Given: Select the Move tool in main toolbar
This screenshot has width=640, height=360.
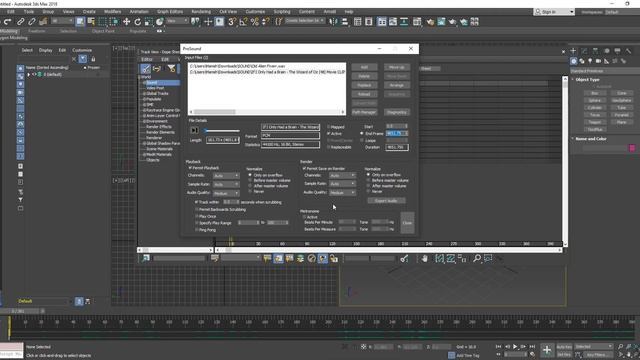Looking at the screenshot, I should click(x=127, y=22).
